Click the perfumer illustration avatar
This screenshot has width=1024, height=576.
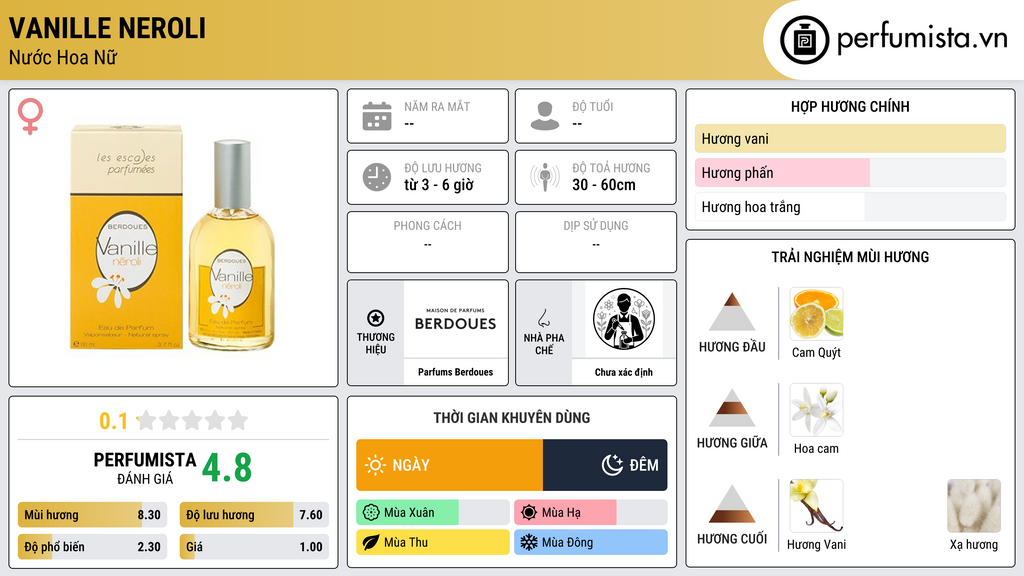624,319
